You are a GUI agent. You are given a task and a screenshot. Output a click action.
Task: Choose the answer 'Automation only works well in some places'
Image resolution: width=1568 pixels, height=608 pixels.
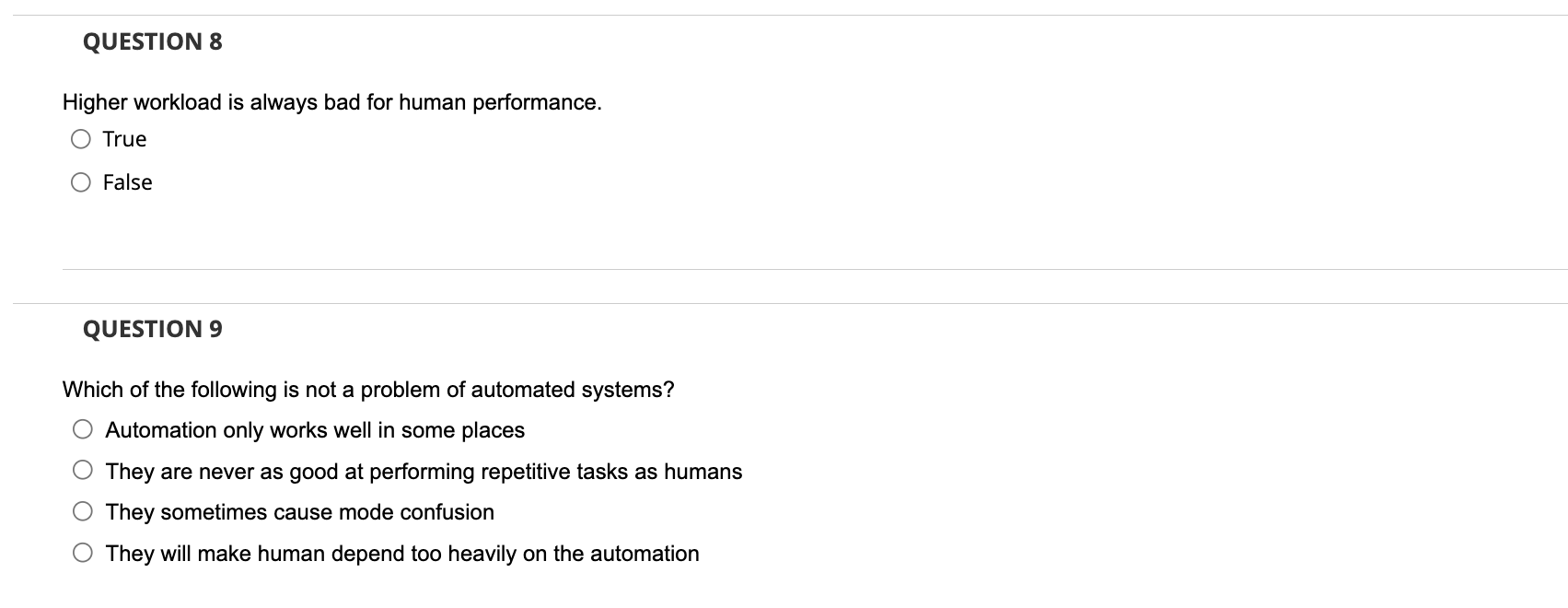[x=82, y=427]
